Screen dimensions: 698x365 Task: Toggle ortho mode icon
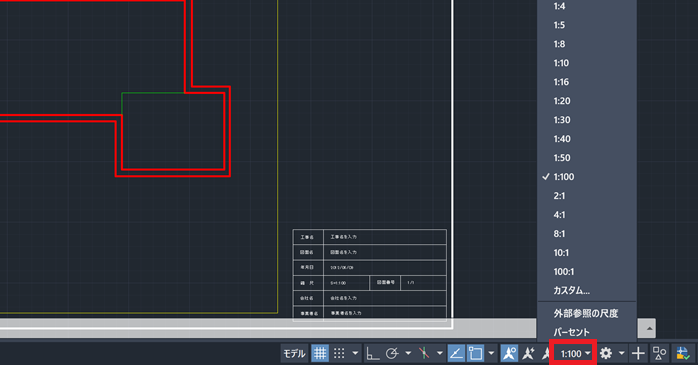coord(372,353)
